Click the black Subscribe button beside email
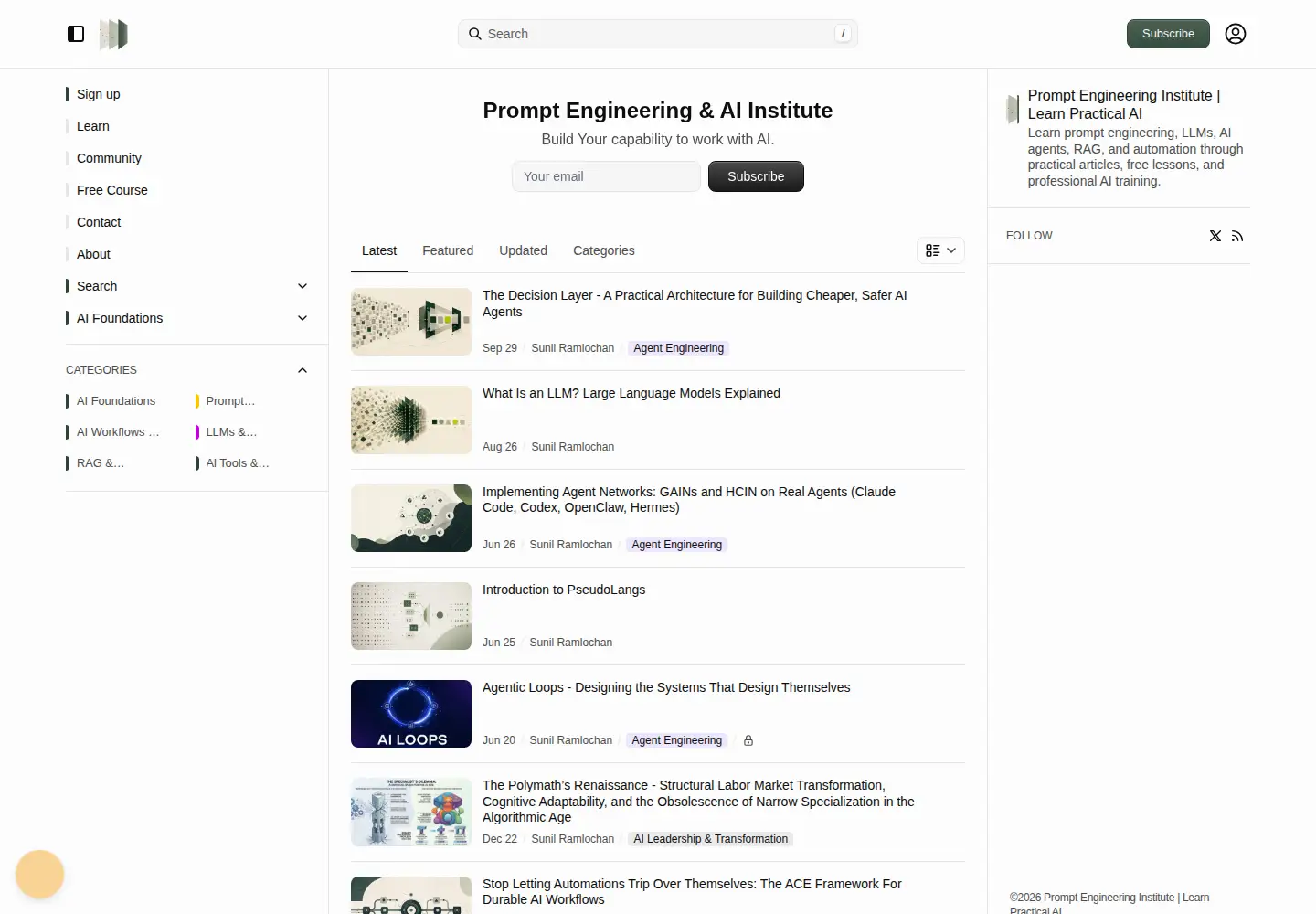The height and width of the screenshot is (914, 1316). point(756,176)
